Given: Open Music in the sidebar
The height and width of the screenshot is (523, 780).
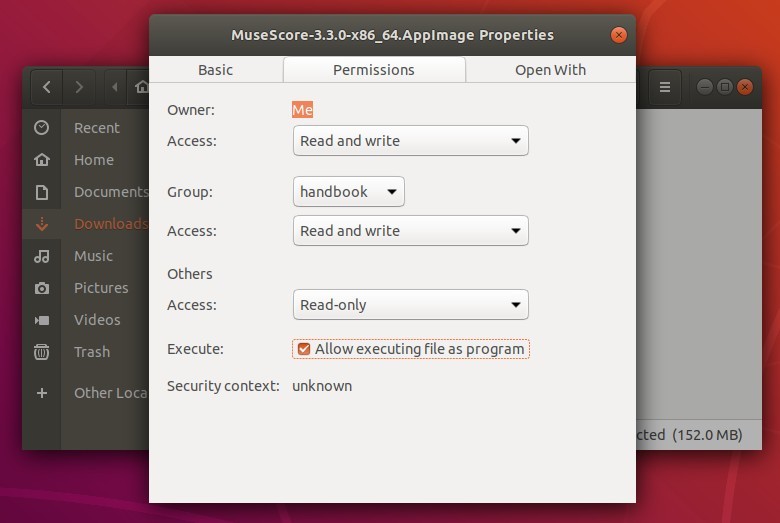Looking at the screenshot, I should [93, 256].
